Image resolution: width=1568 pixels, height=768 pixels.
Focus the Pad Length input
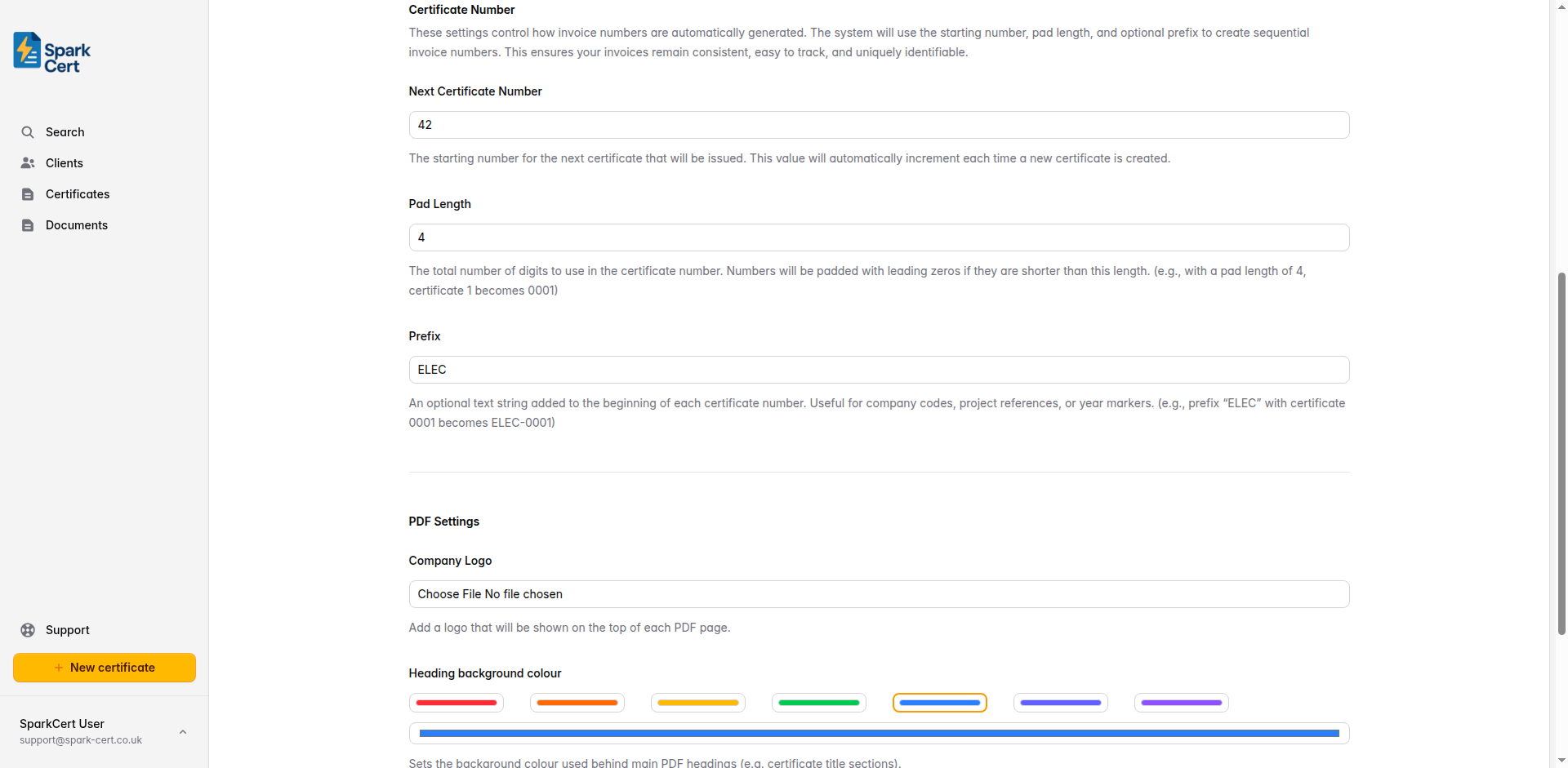coord(879,238)
